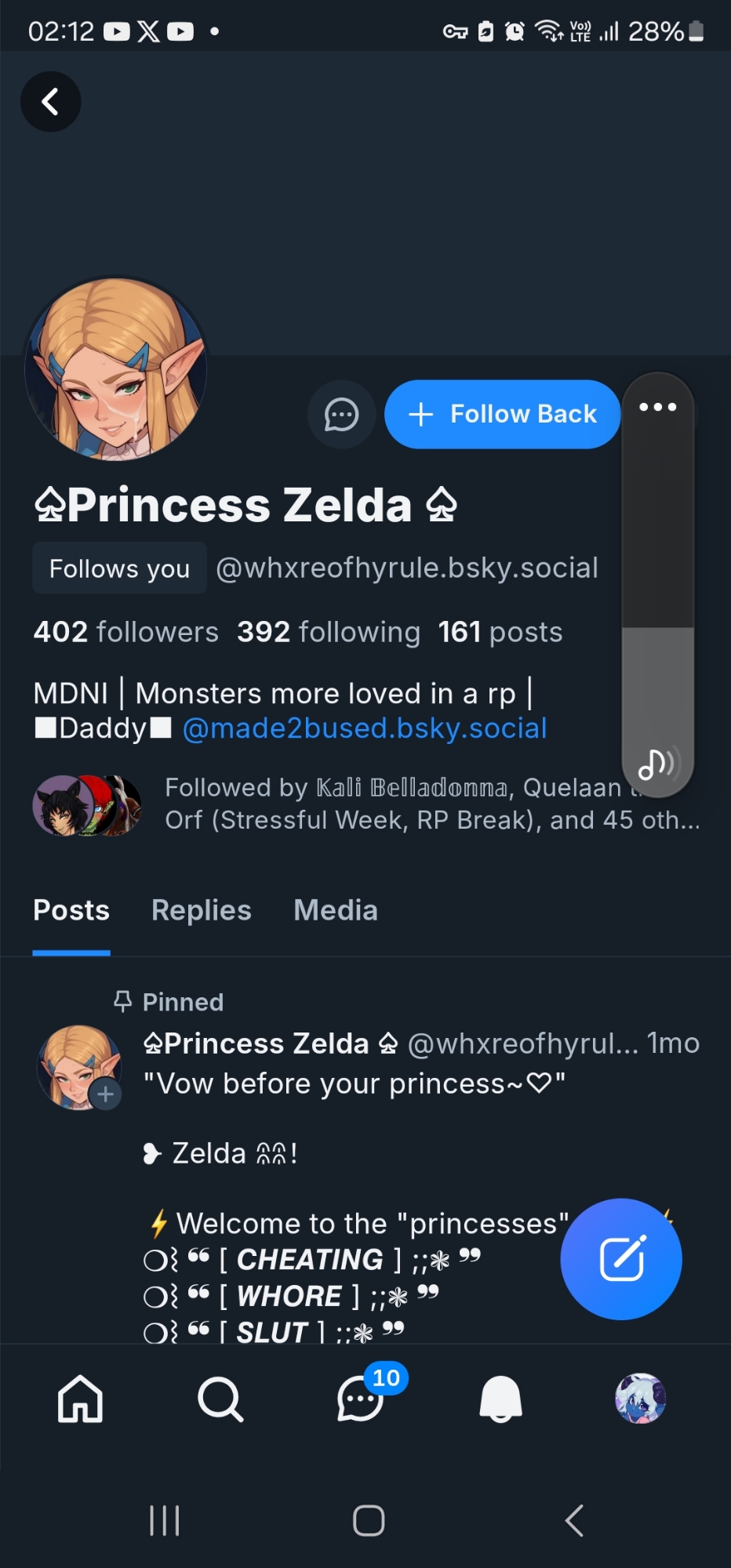Open the three-dot more options menu
This screenshot has width=731, height=1568.
657,407
